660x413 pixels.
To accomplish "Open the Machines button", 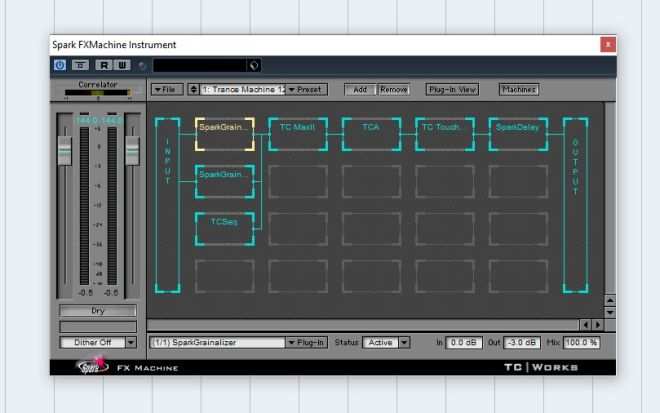I will [519, 90].
